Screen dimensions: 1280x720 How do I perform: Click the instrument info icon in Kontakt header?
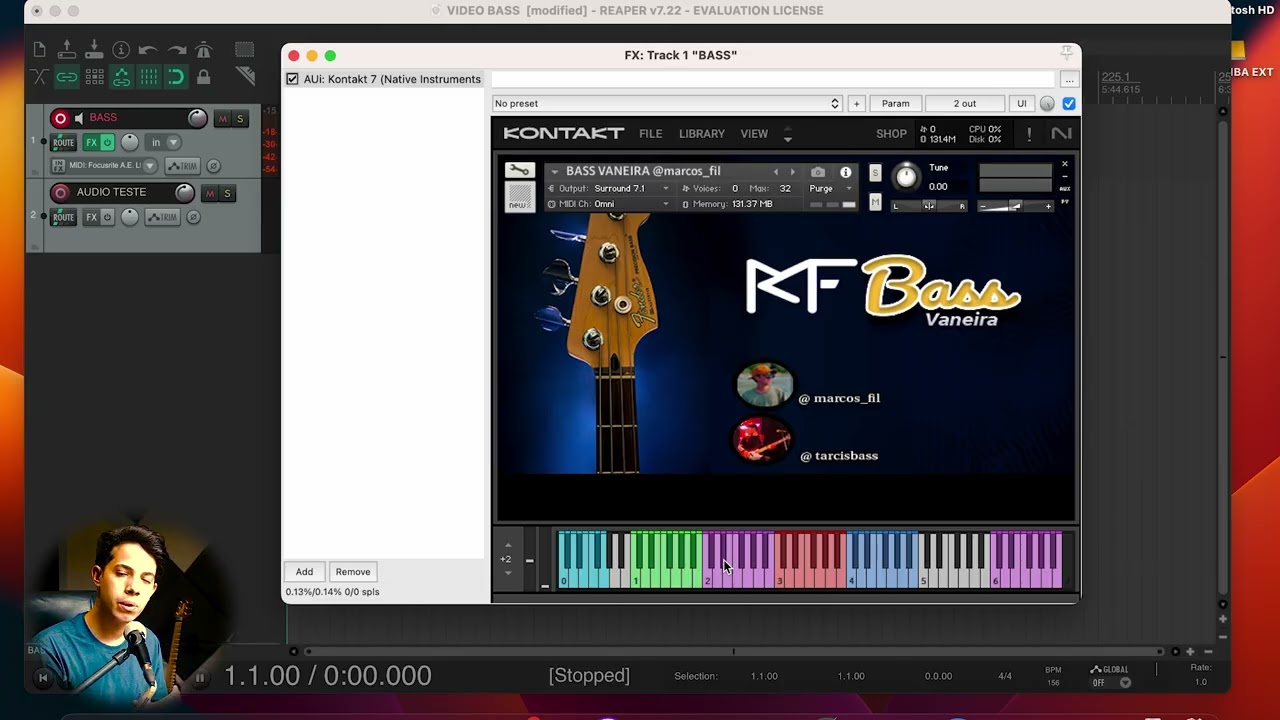(x=846, y=172)
